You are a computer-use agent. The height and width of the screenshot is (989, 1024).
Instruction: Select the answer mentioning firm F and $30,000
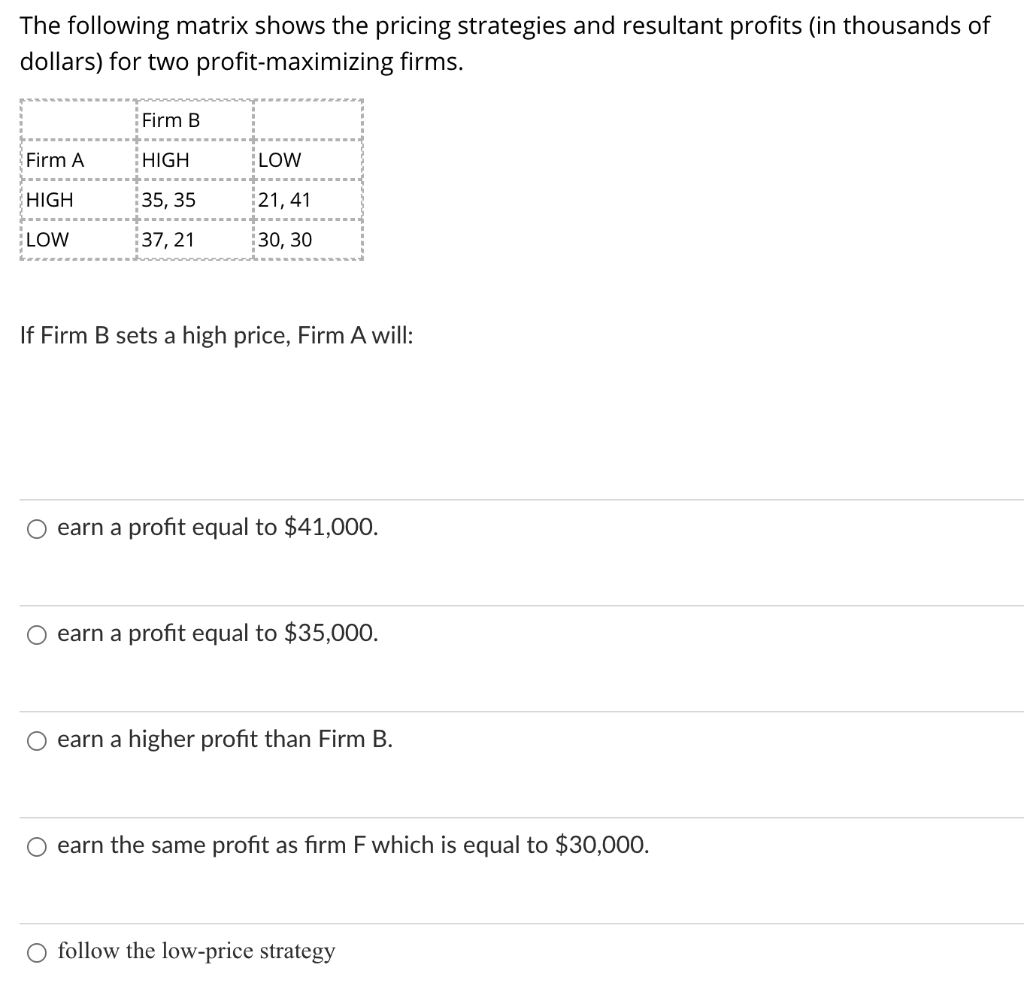tap(37, 847)
